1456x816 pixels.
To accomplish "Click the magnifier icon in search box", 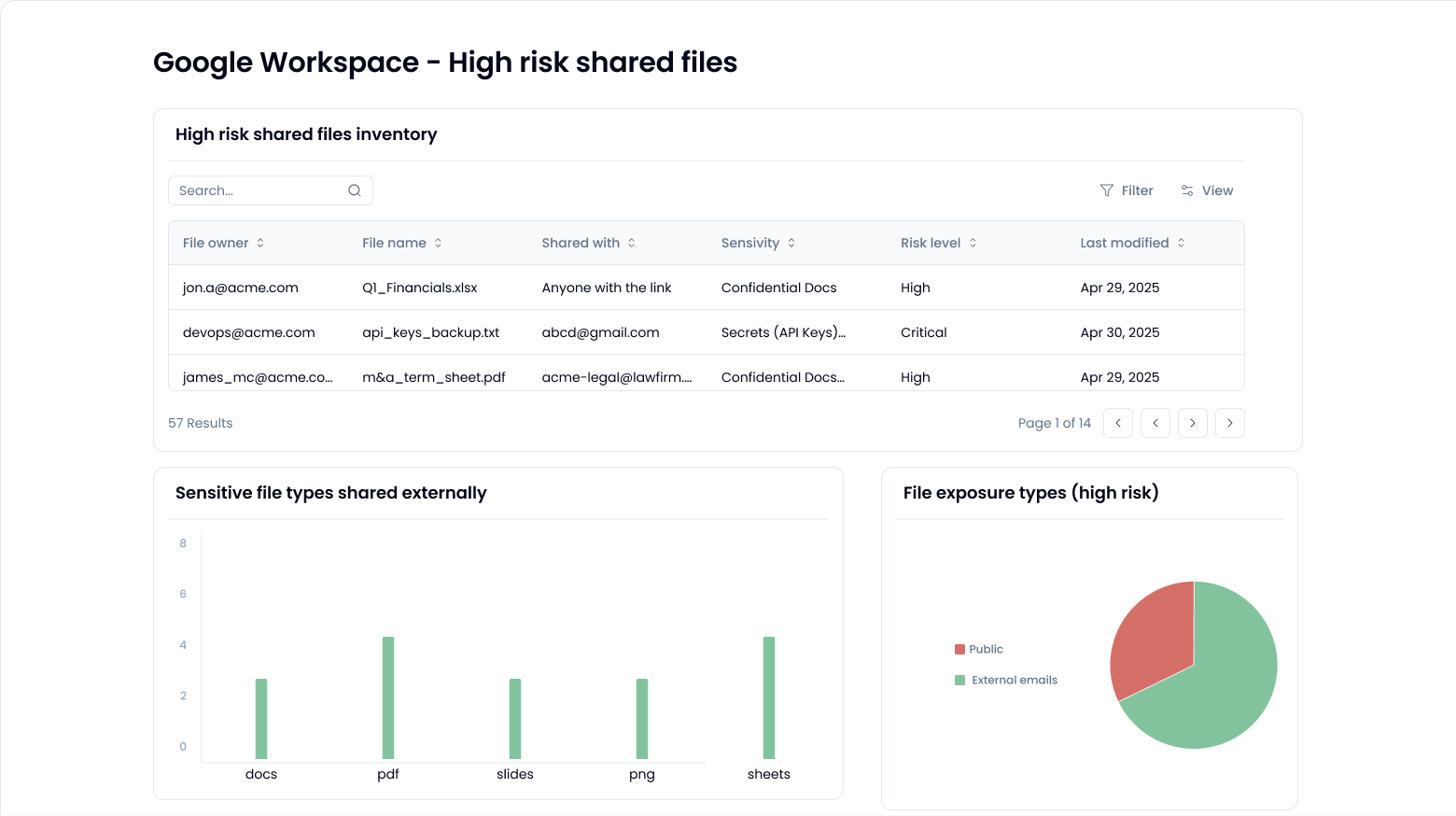I will [x=355, y=190].
